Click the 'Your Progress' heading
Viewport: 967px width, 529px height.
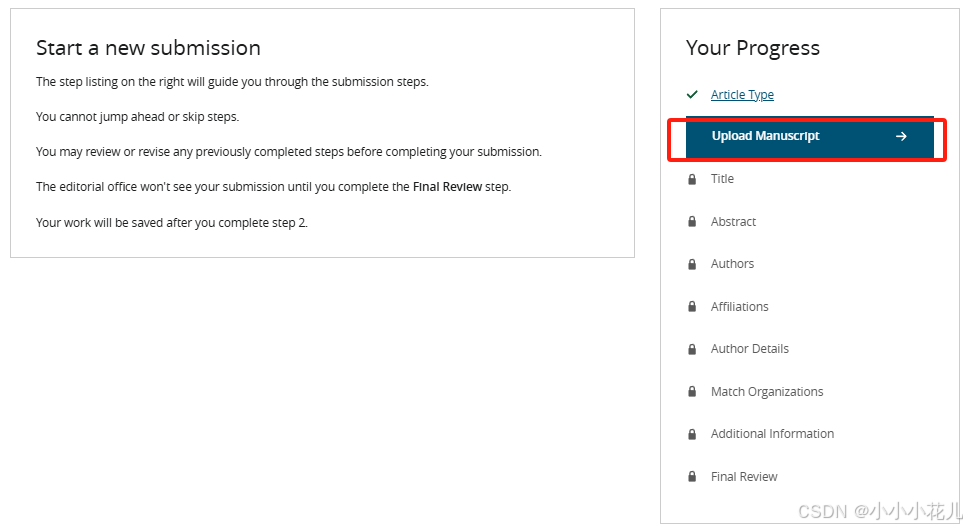tap(752, 48)
